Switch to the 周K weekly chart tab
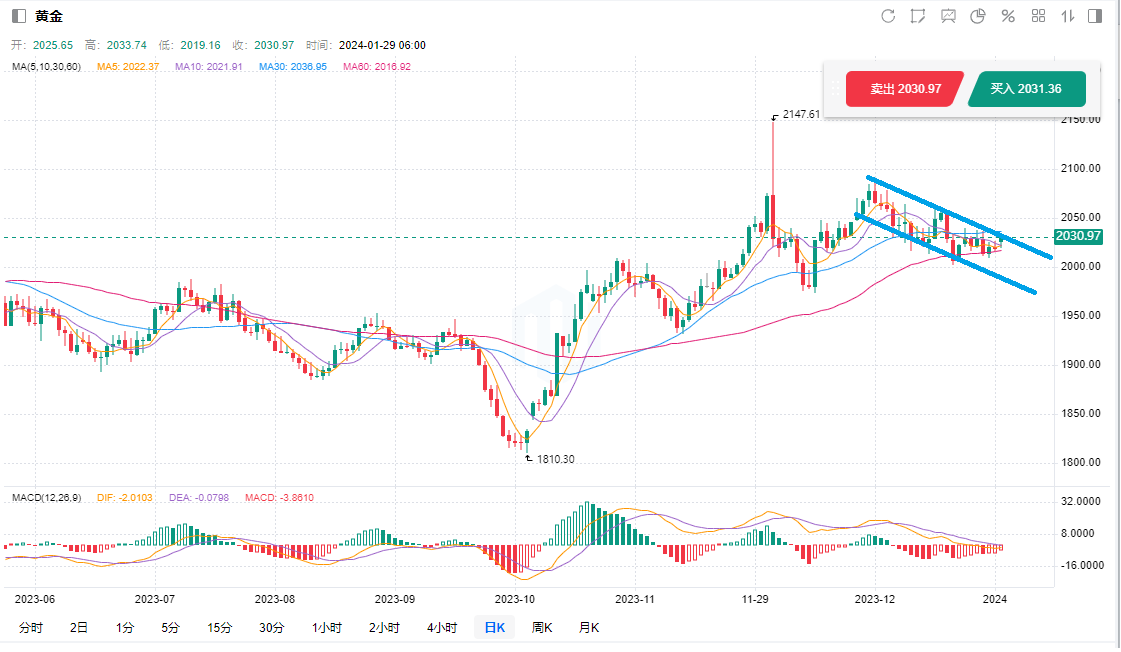 [542, 628]
